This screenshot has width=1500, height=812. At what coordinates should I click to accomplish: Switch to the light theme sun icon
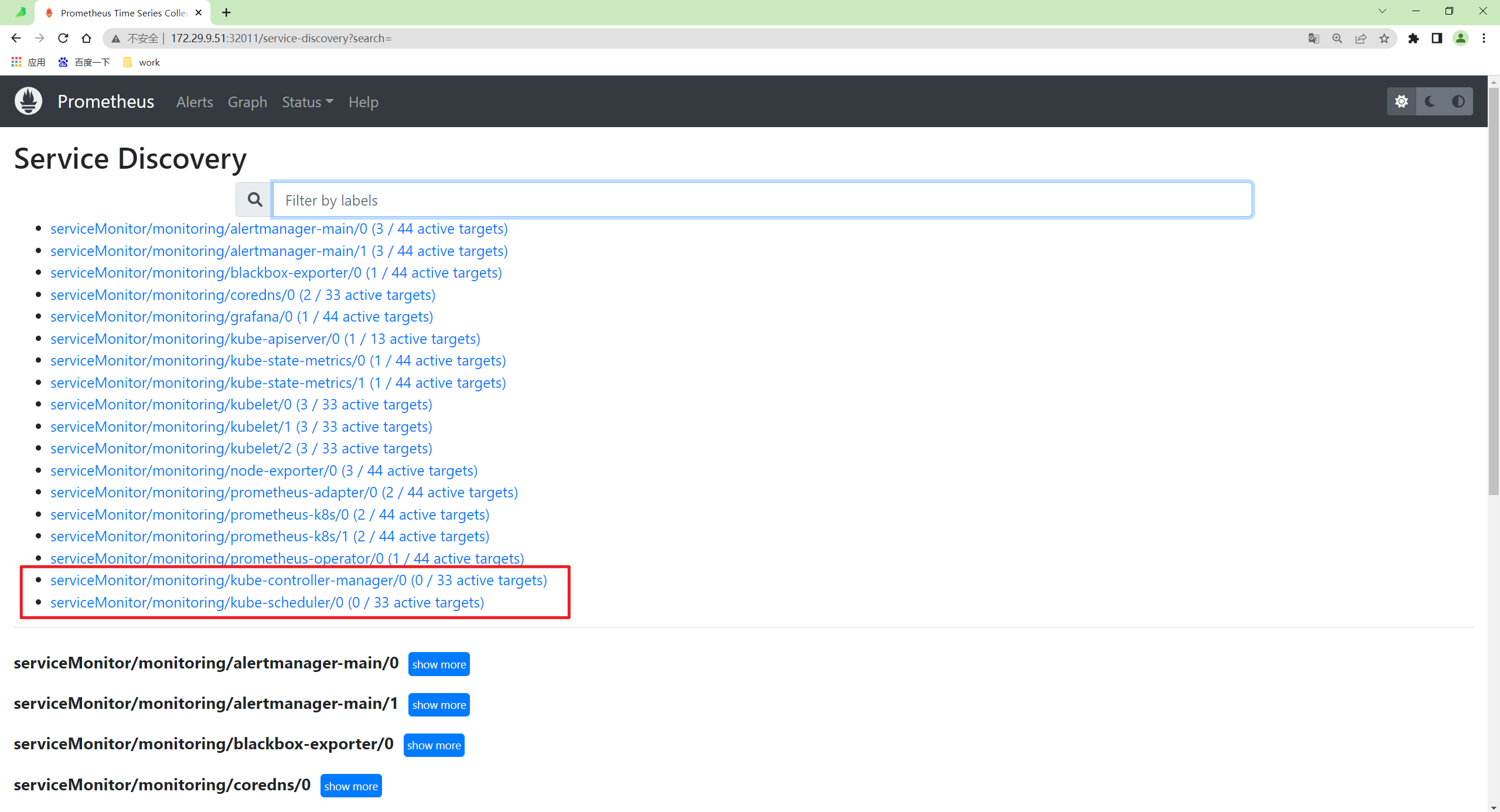tap(1402, 101)
